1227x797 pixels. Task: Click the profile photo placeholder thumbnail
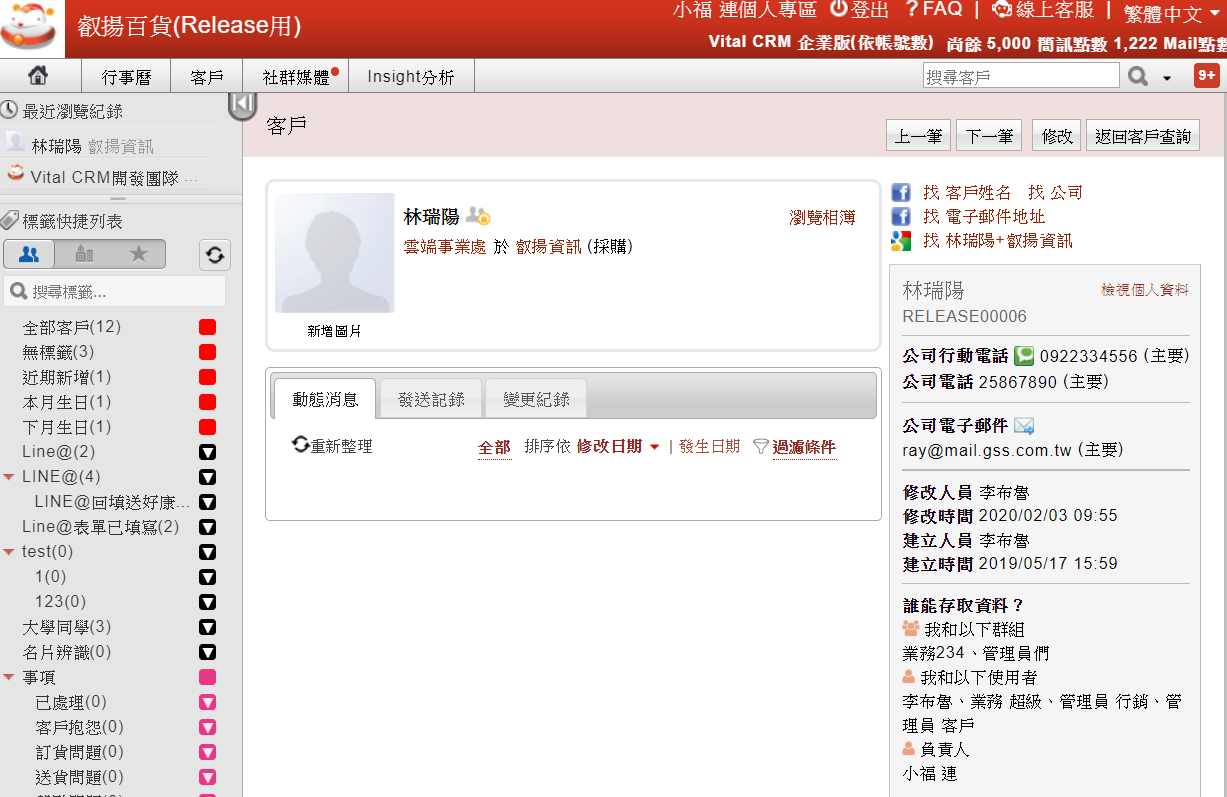[x=335, y=253]
